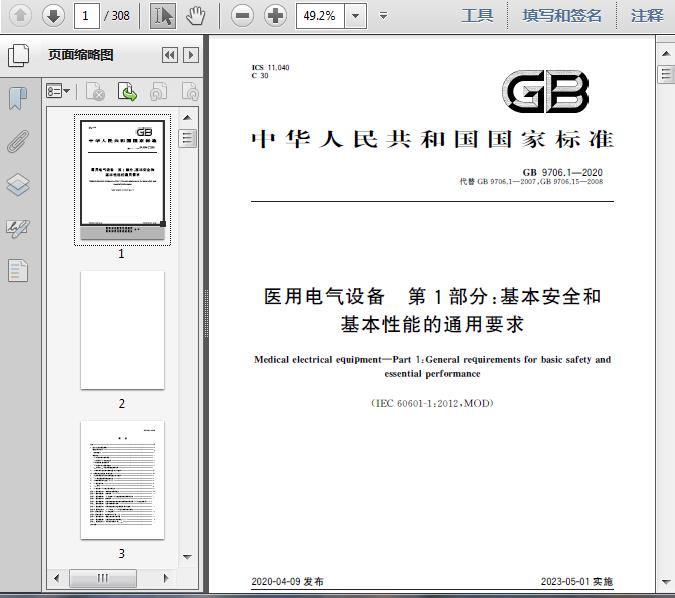Viewport: 675px width, 598px height.
Task: Select page 3 contents thumbnail
Action: (x=122, y=480)
